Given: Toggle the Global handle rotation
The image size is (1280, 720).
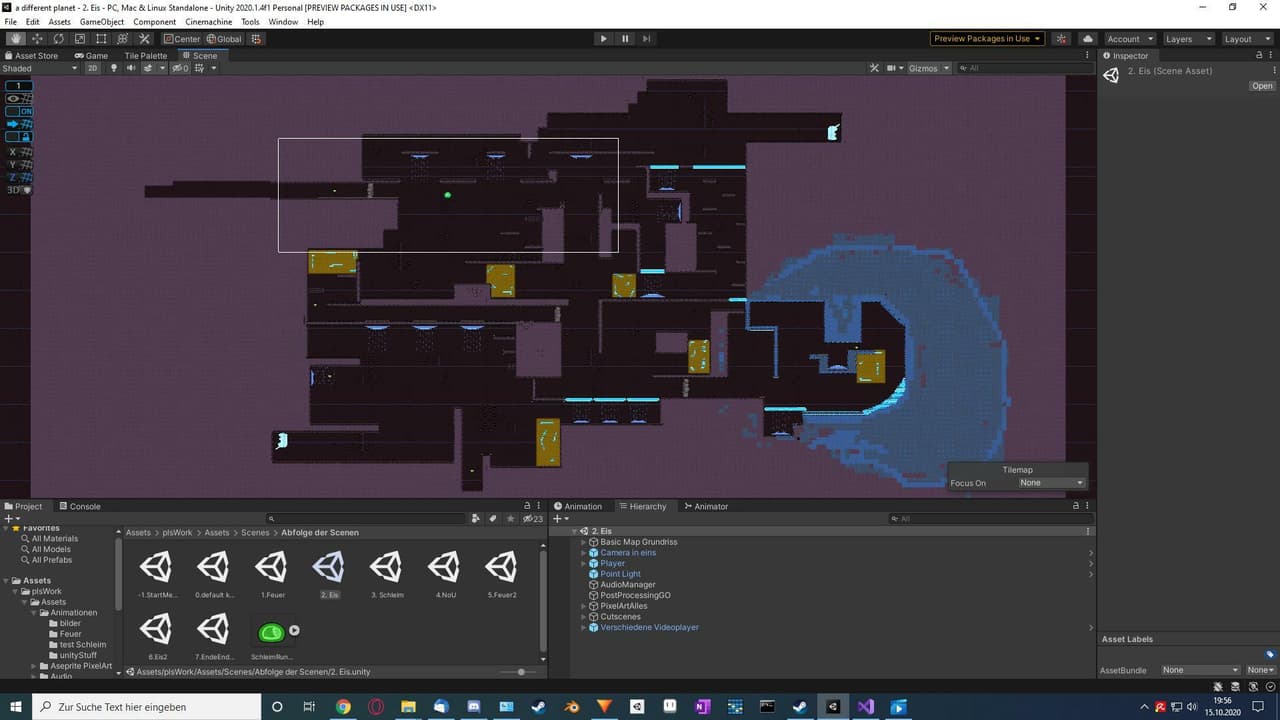Looking at the screenshot, I should (x=224, y=39).
